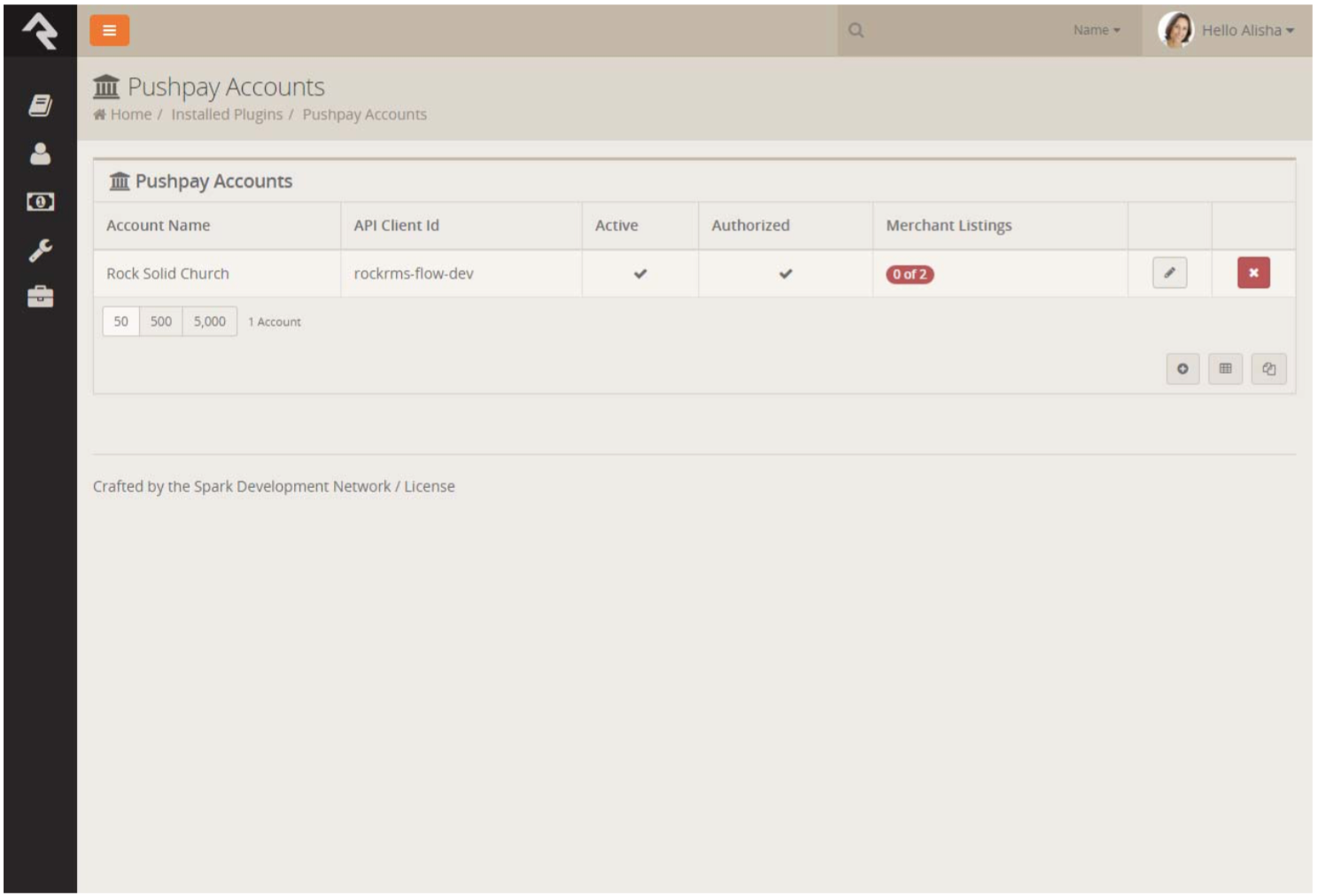Image resolution: width=1318 pixels, height=896 pixels.
Task: Set page size to 500
Action: tap(159, 321)
